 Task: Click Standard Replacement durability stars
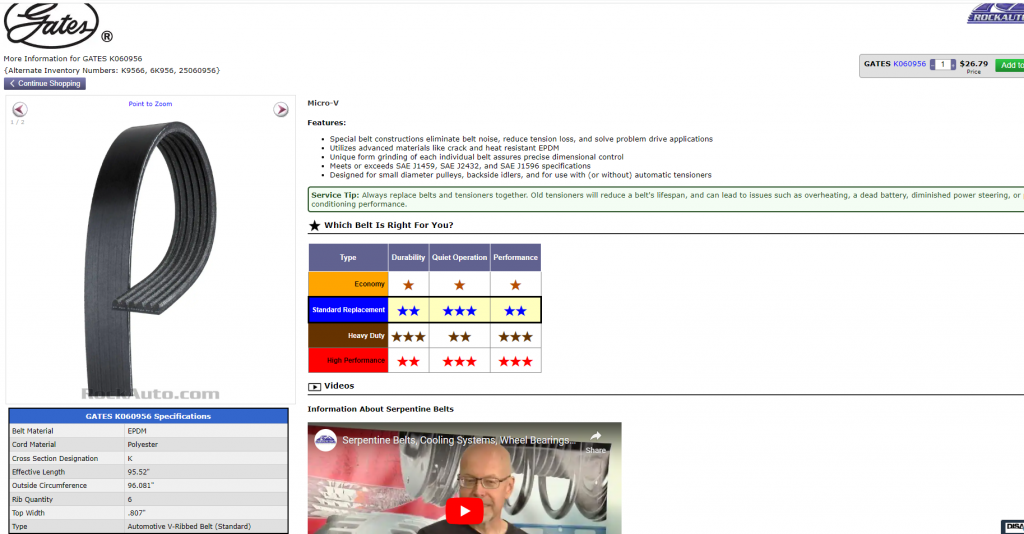click(408, 311)
